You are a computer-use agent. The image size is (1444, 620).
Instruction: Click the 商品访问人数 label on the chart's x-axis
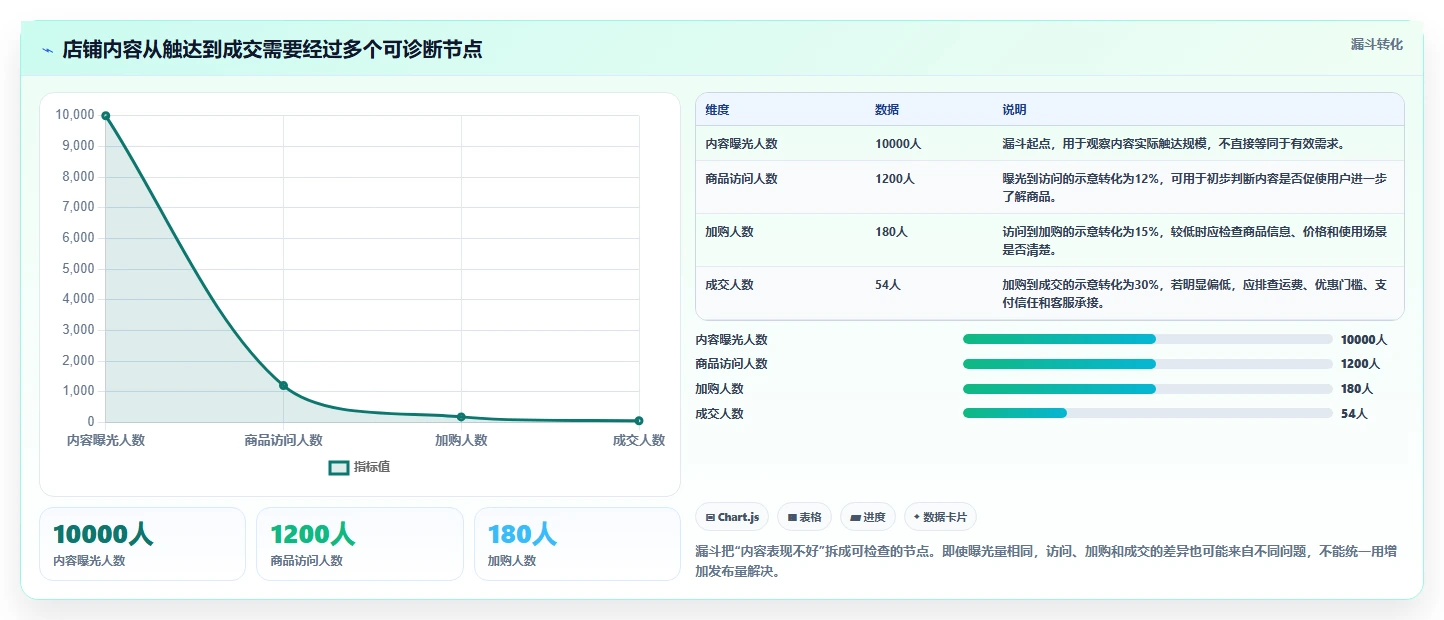pyautogui.click(x=283, y=440)
